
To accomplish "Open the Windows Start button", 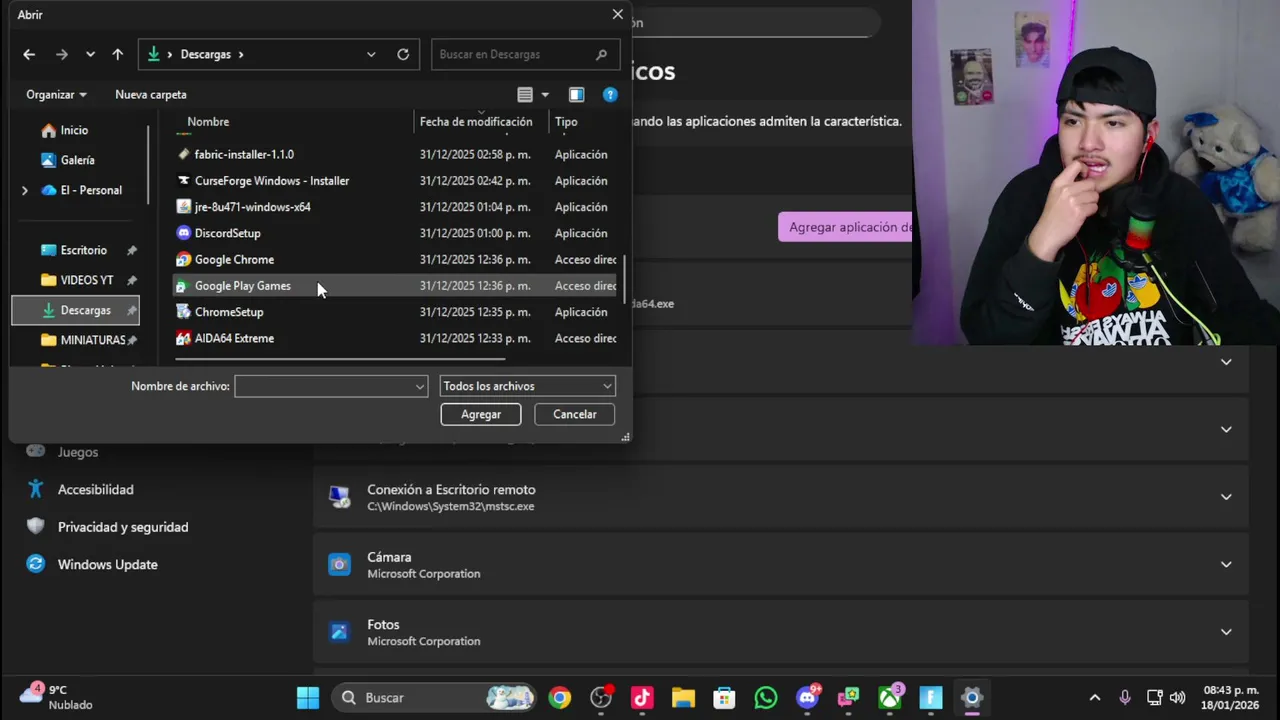I will coord(308,697).
